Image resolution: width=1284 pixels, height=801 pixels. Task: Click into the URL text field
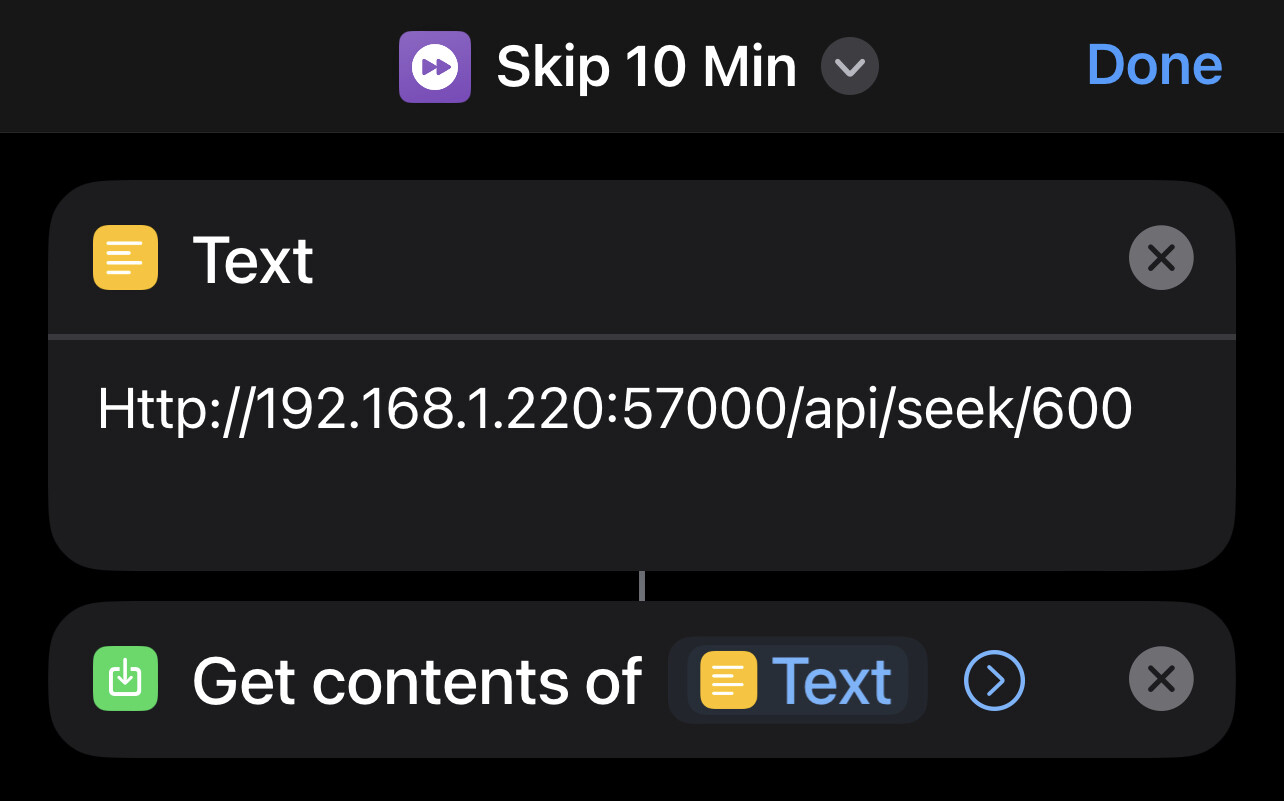point(614,410)
